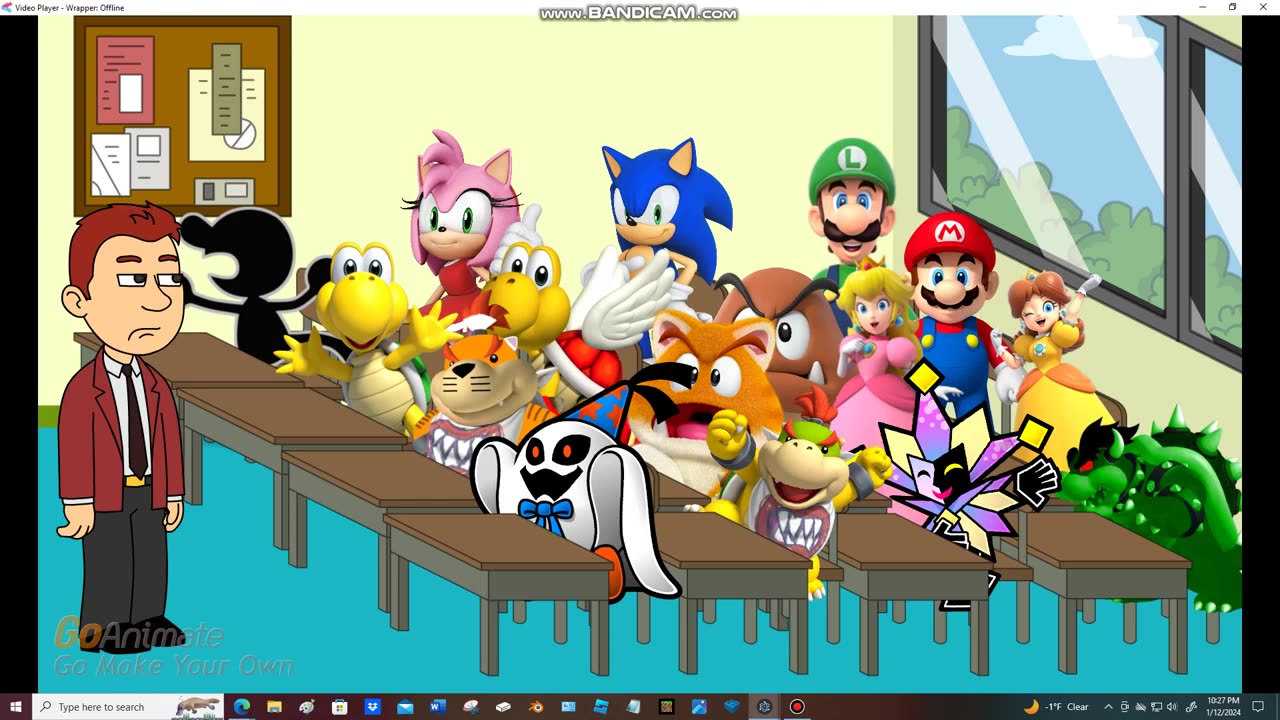Open the Minecraft icon in the taskbar
The image size is (1280, 720).
tap(666, 707)
